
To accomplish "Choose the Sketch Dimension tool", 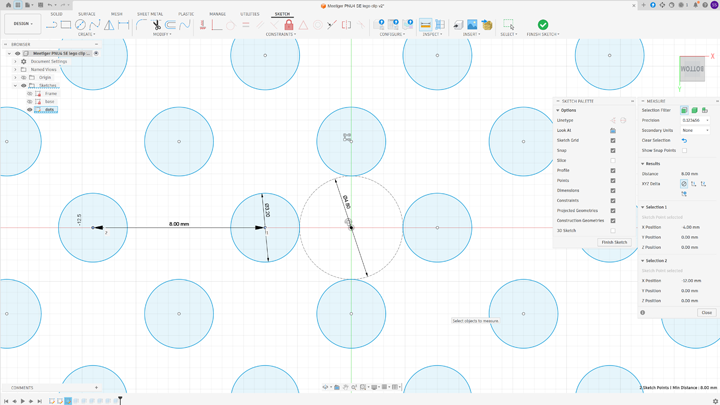I will [124, 25].
